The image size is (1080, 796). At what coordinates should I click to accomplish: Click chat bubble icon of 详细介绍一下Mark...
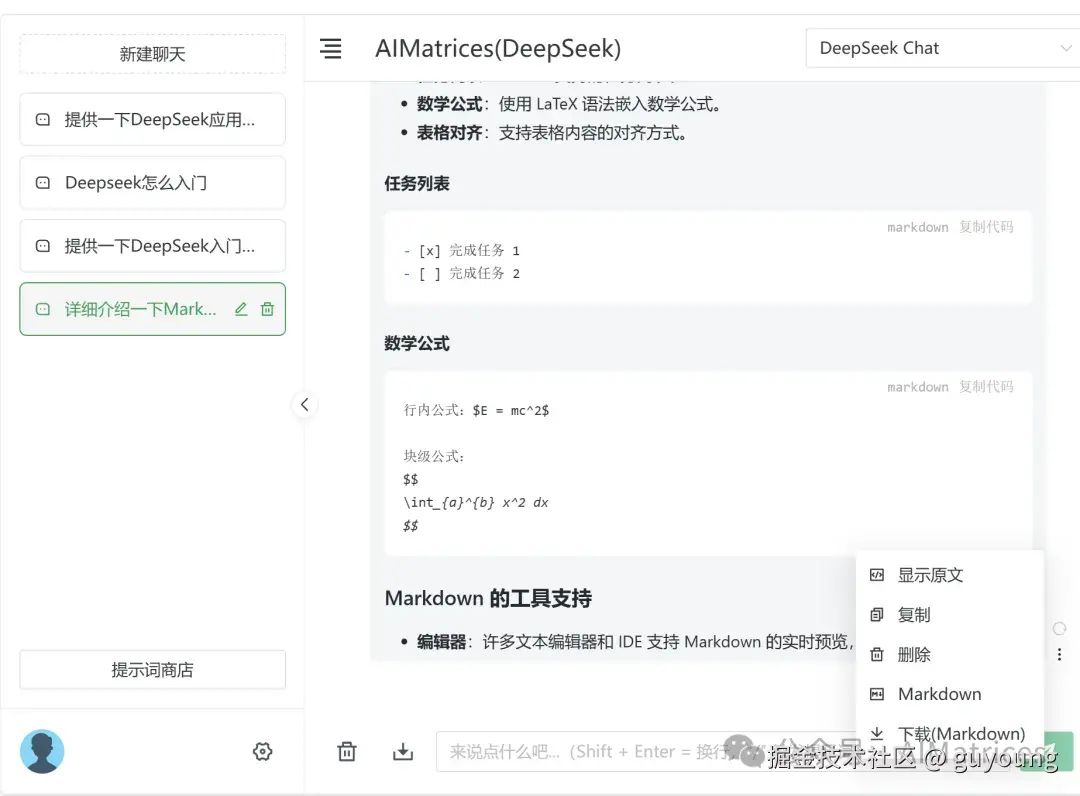43,309
